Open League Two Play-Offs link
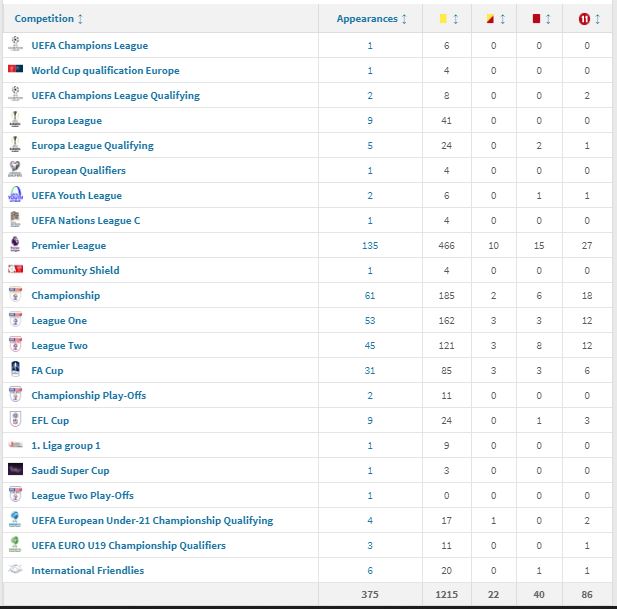The height and width of the screenshot is (609, 617). coord(82,496)
